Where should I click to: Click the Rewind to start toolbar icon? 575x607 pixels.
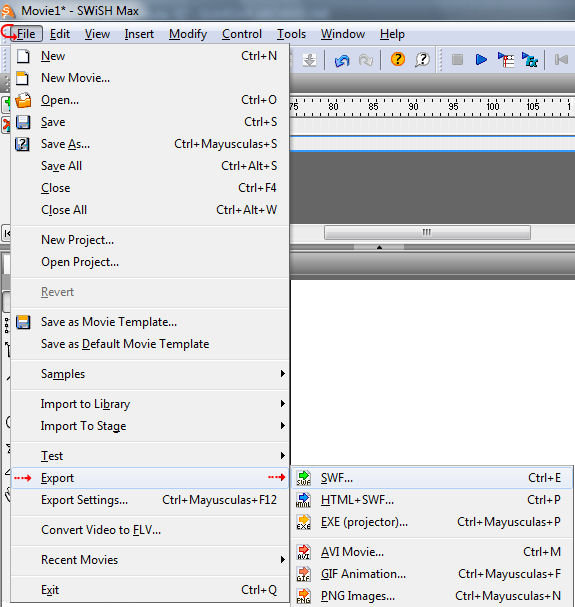pyautogui.click(x=561, y=60)
